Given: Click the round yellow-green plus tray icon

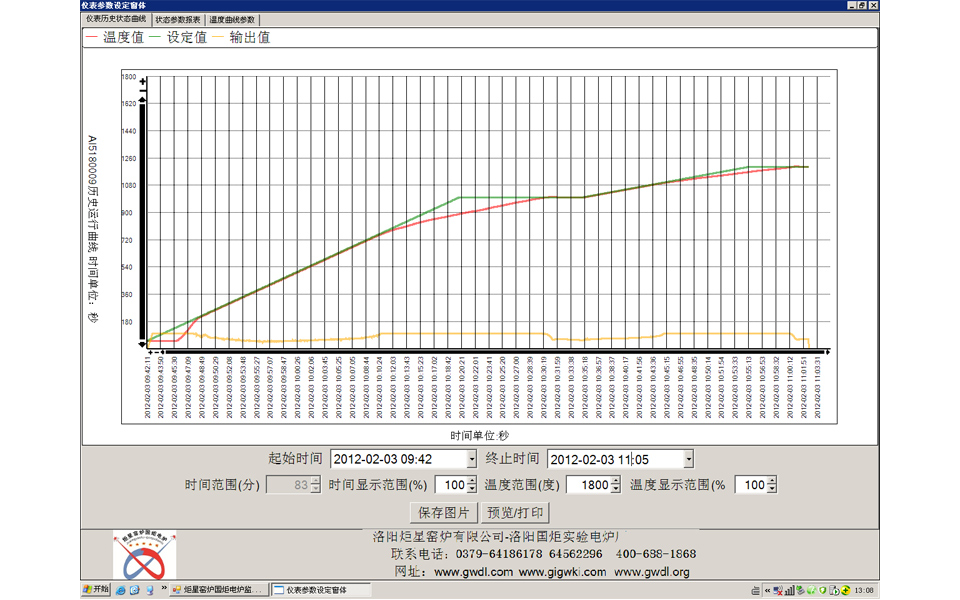Looking at the screenshot, I should [x=845, y=590].
